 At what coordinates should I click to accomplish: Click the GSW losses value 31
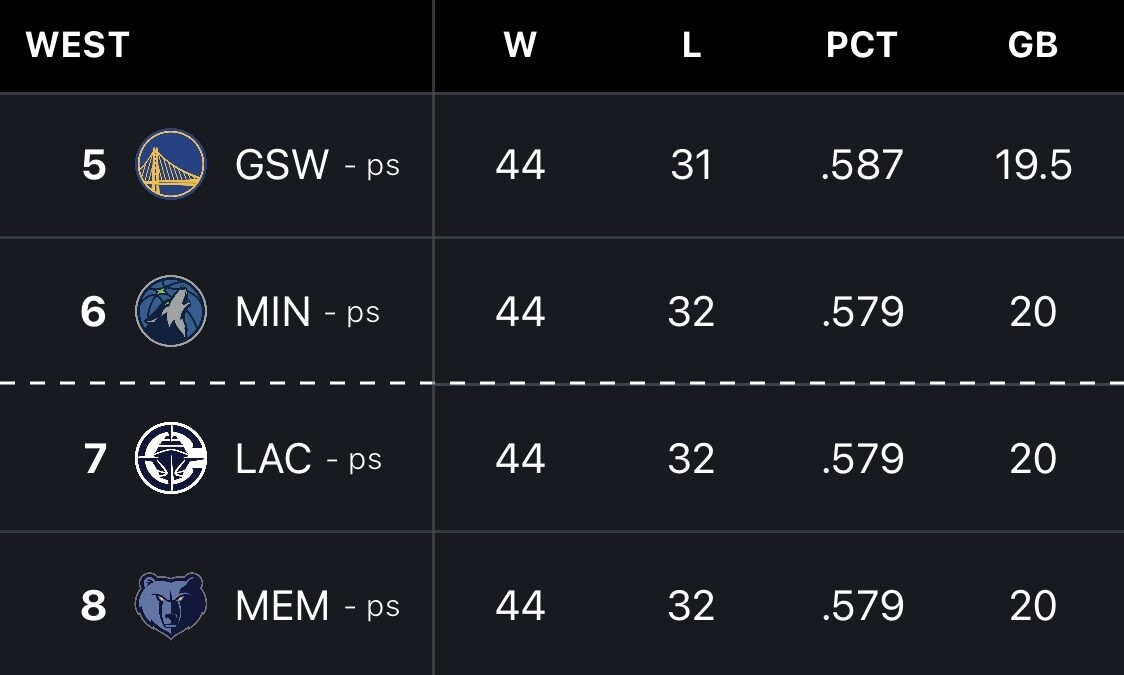(x=691, y=165)
